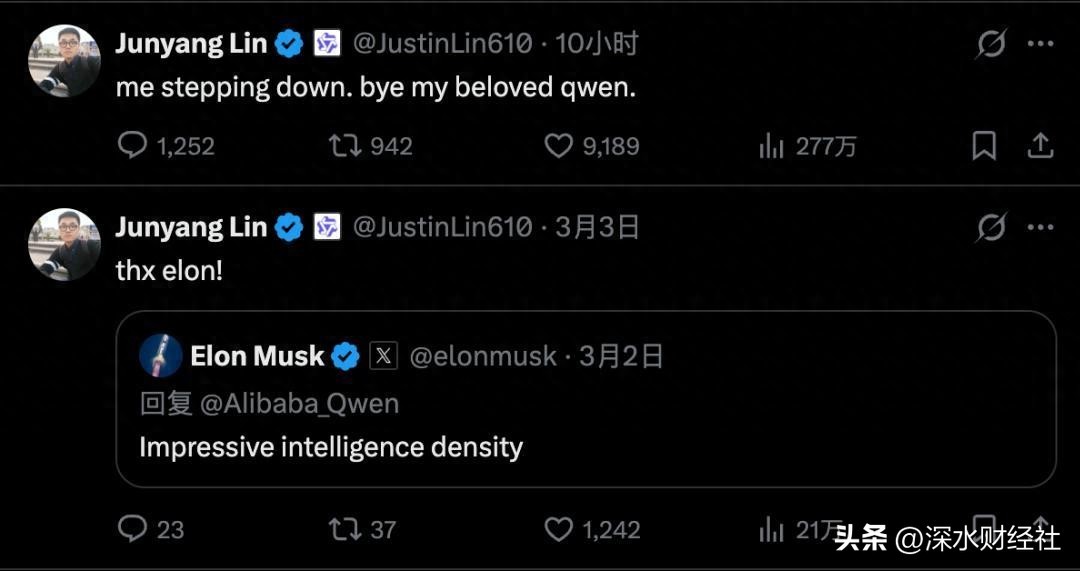Retweet the "me stepping down" tweet
This screenshot has width=1080, height=571.
[x=345, y=146]
